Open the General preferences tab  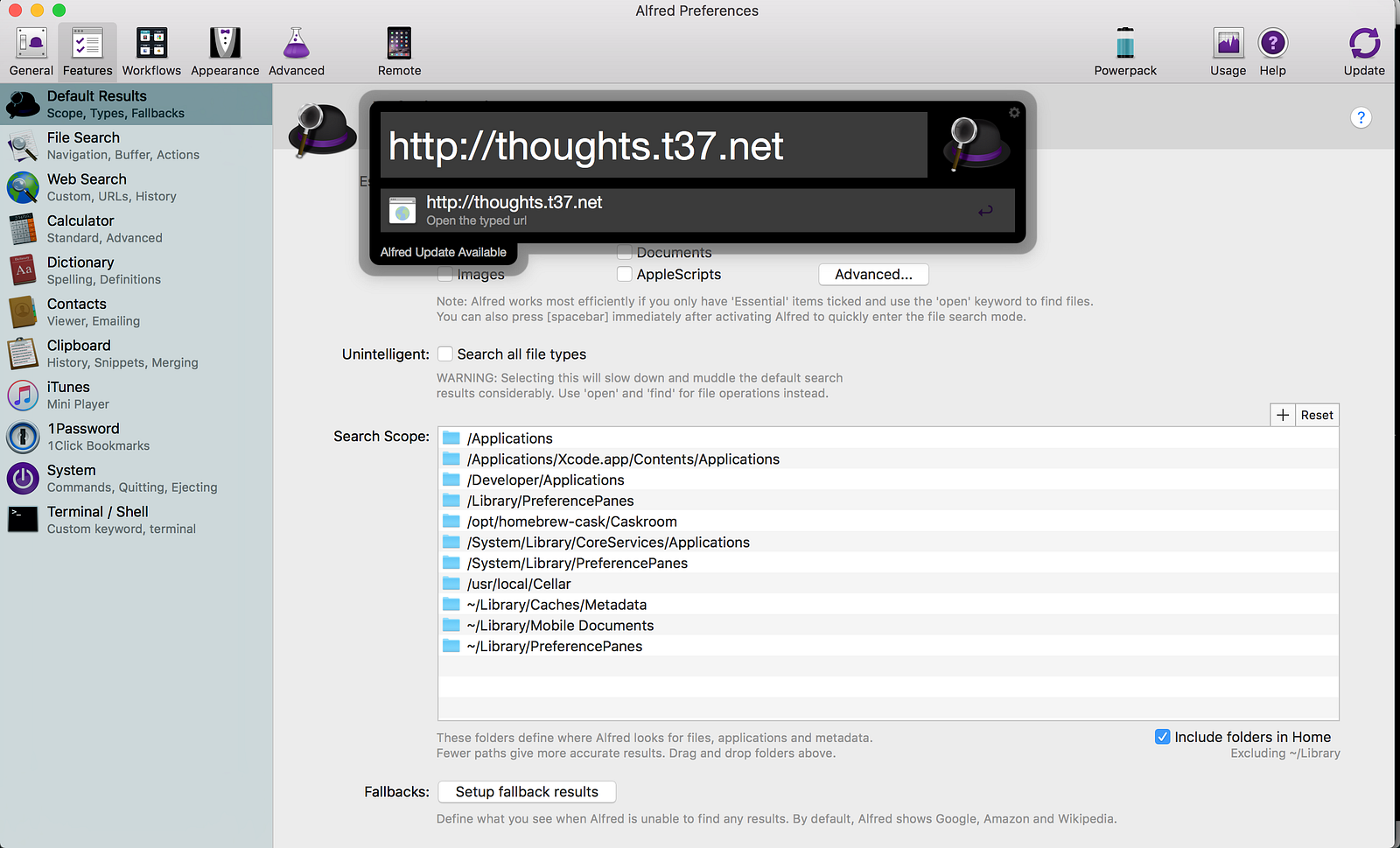31,52
